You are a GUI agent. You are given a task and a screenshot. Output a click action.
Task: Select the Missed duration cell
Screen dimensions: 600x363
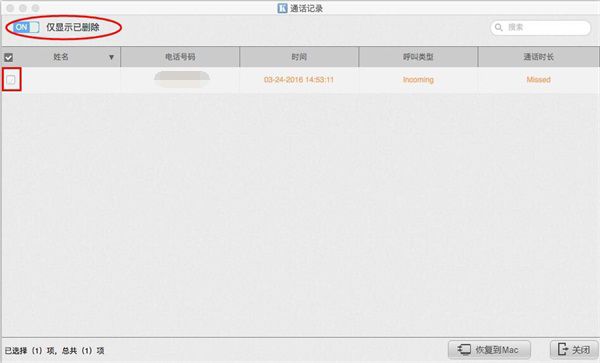pos(538,80)
